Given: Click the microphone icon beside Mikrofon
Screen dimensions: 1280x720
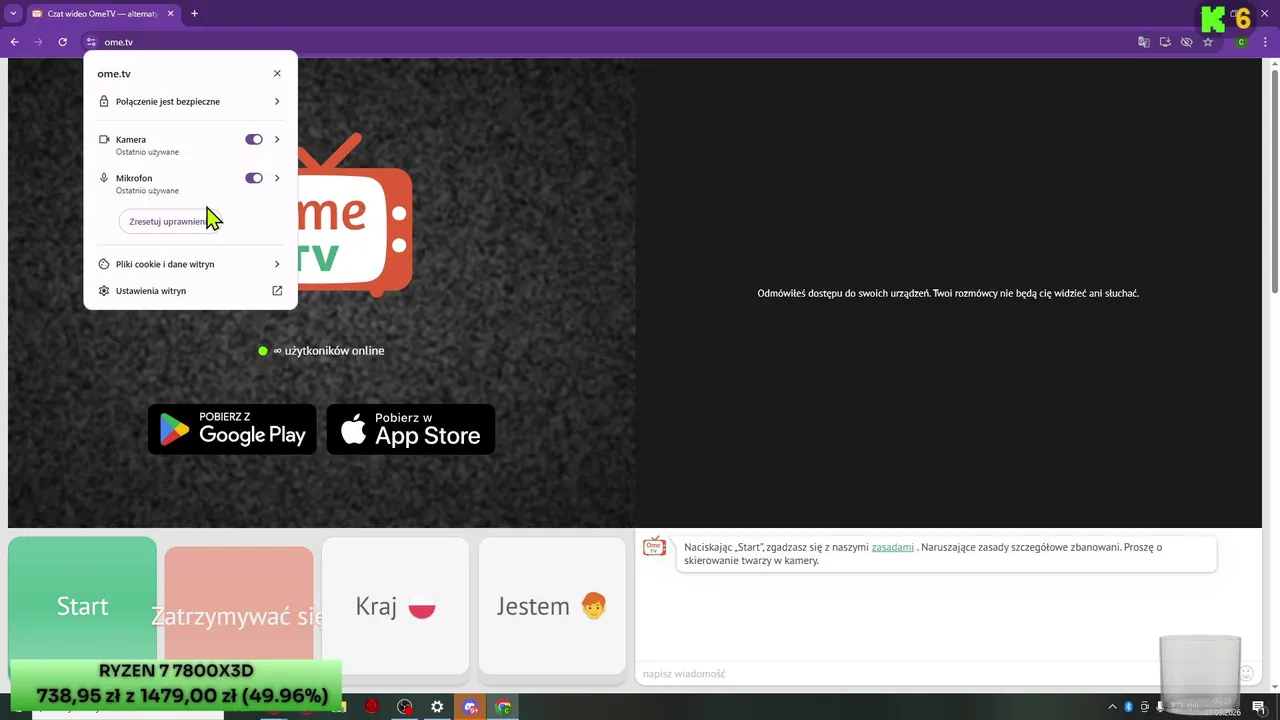Looking at the screenshot, I should tap(104, 178).
